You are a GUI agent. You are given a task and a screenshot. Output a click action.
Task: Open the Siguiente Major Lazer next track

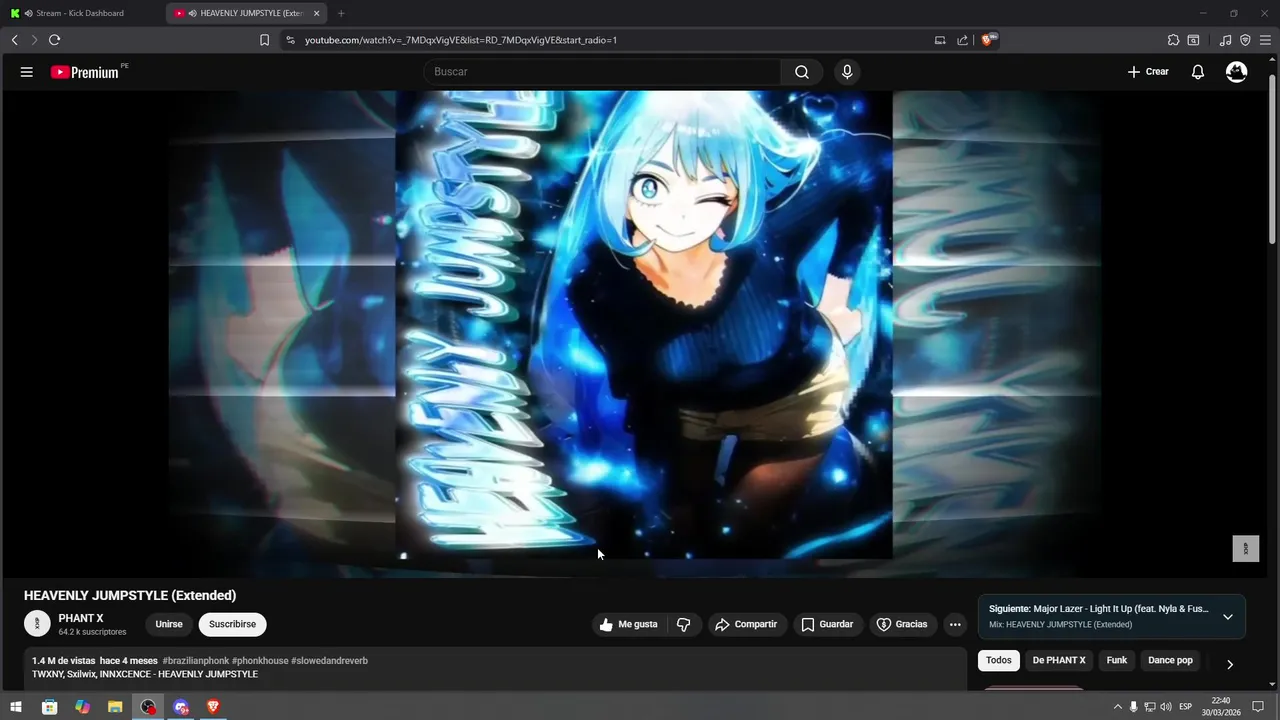(x=1099, y=608)
